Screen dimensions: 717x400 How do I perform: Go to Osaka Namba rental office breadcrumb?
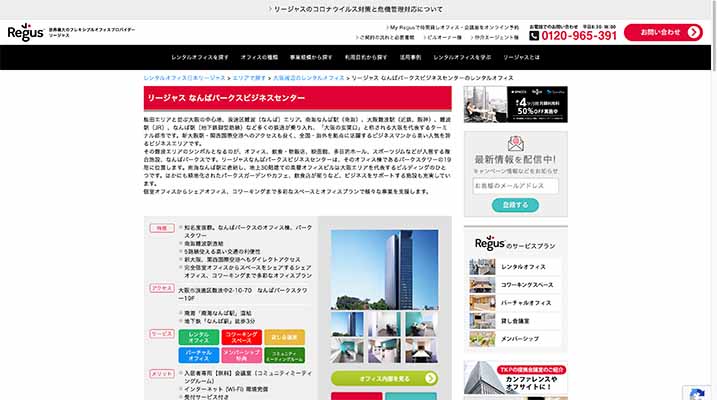coord(309,78)
